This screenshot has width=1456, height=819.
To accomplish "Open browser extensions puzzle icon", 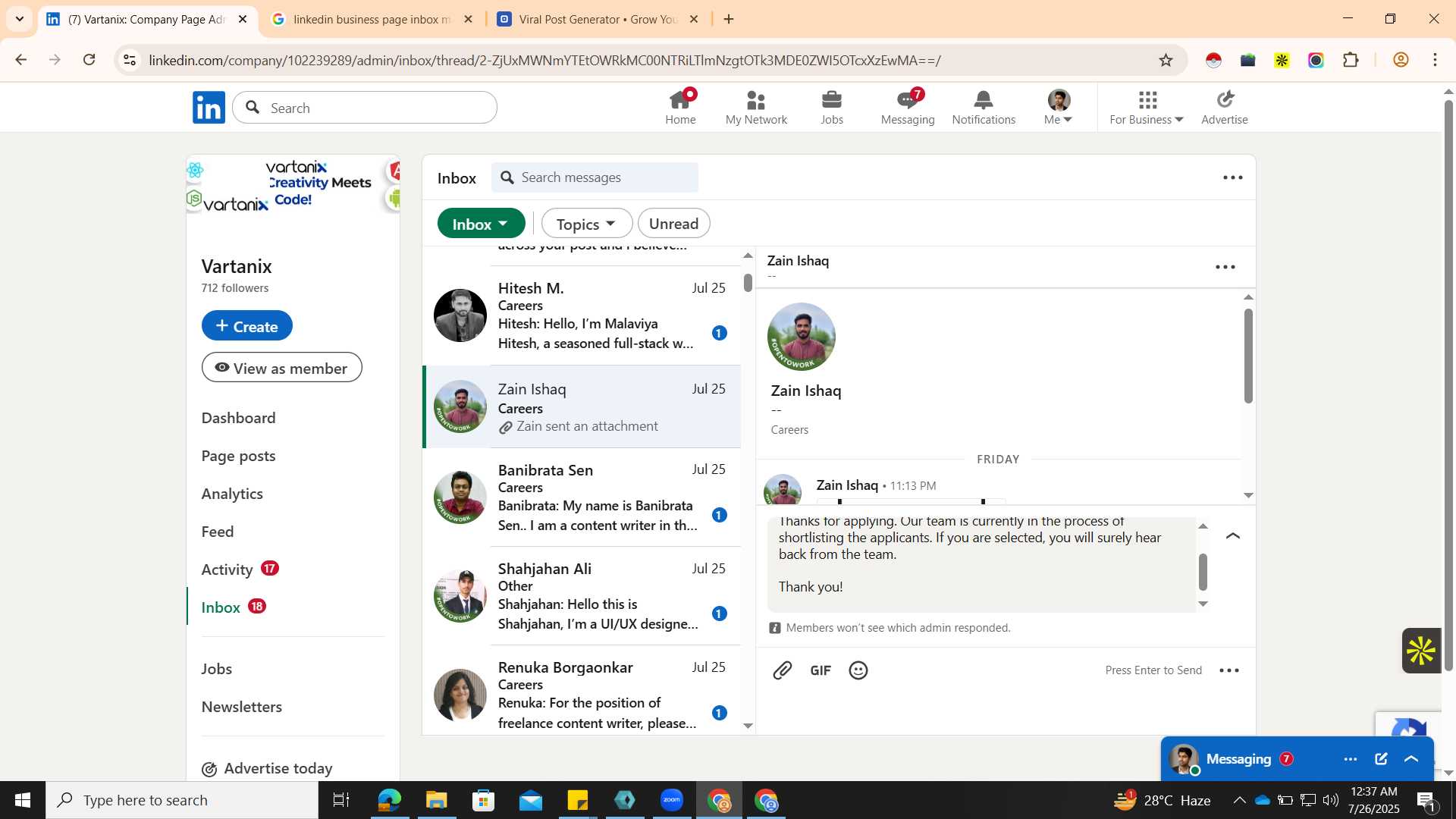I will (x=1351, y=60).
